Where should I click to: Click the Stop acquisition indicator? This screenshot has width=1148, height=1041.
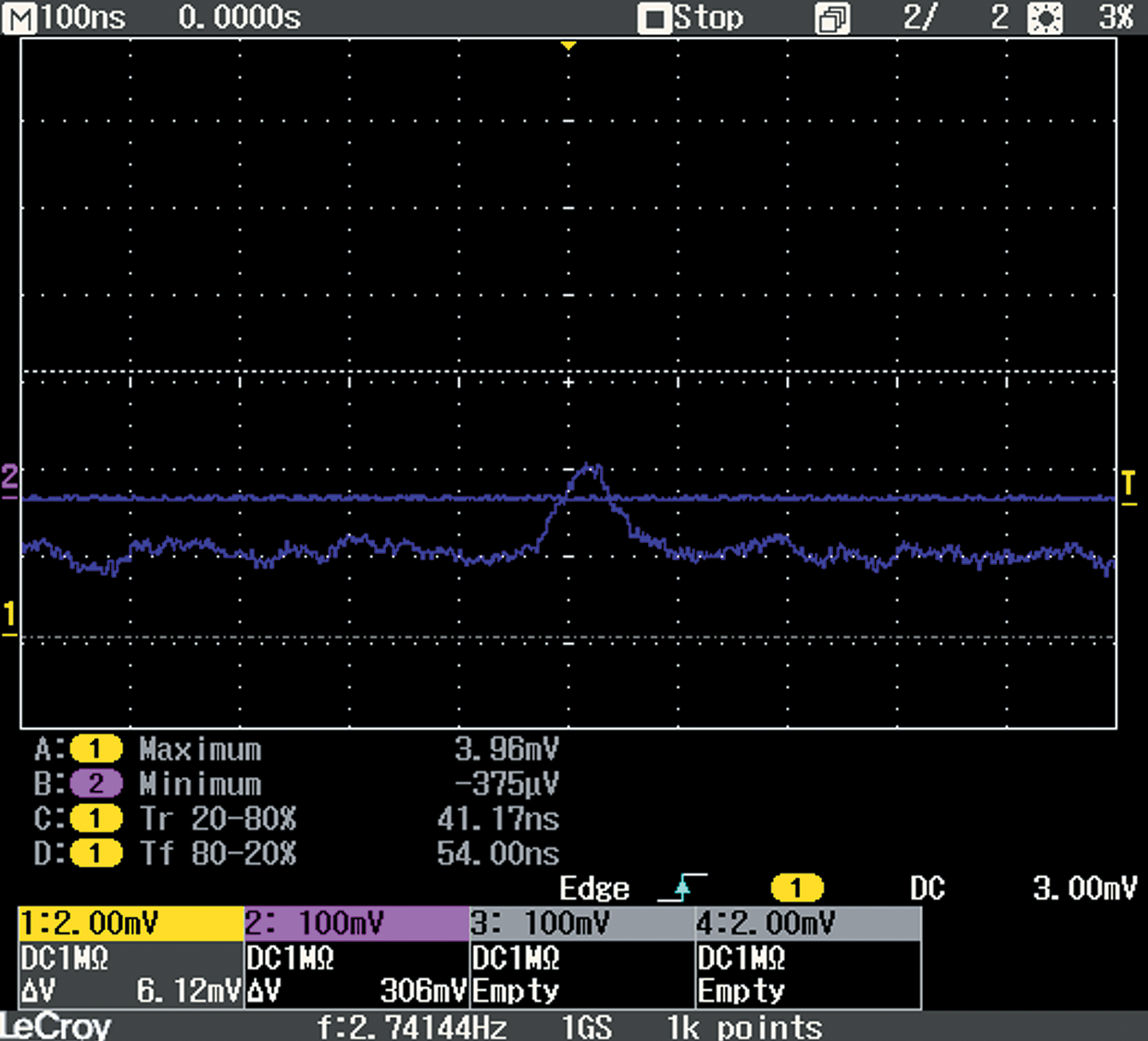pos(692,19)
